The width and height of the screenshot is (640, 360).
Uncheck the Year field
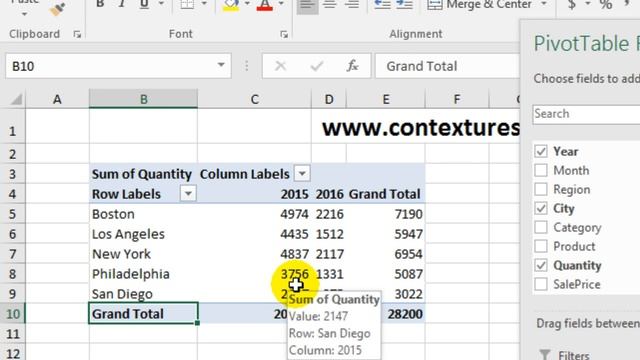tap(541, 151)
